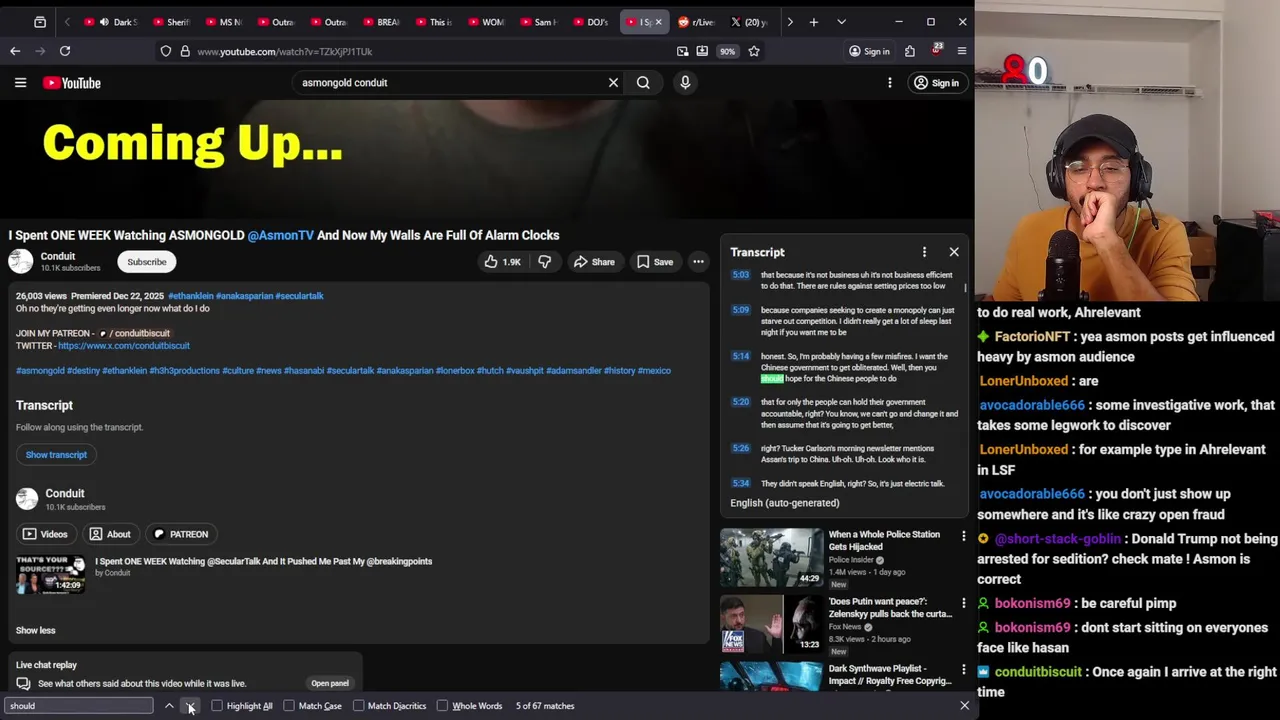The image size is (1280, 720).
Task: Dislike the video with thumbs down
Action: tap(544, 262)
